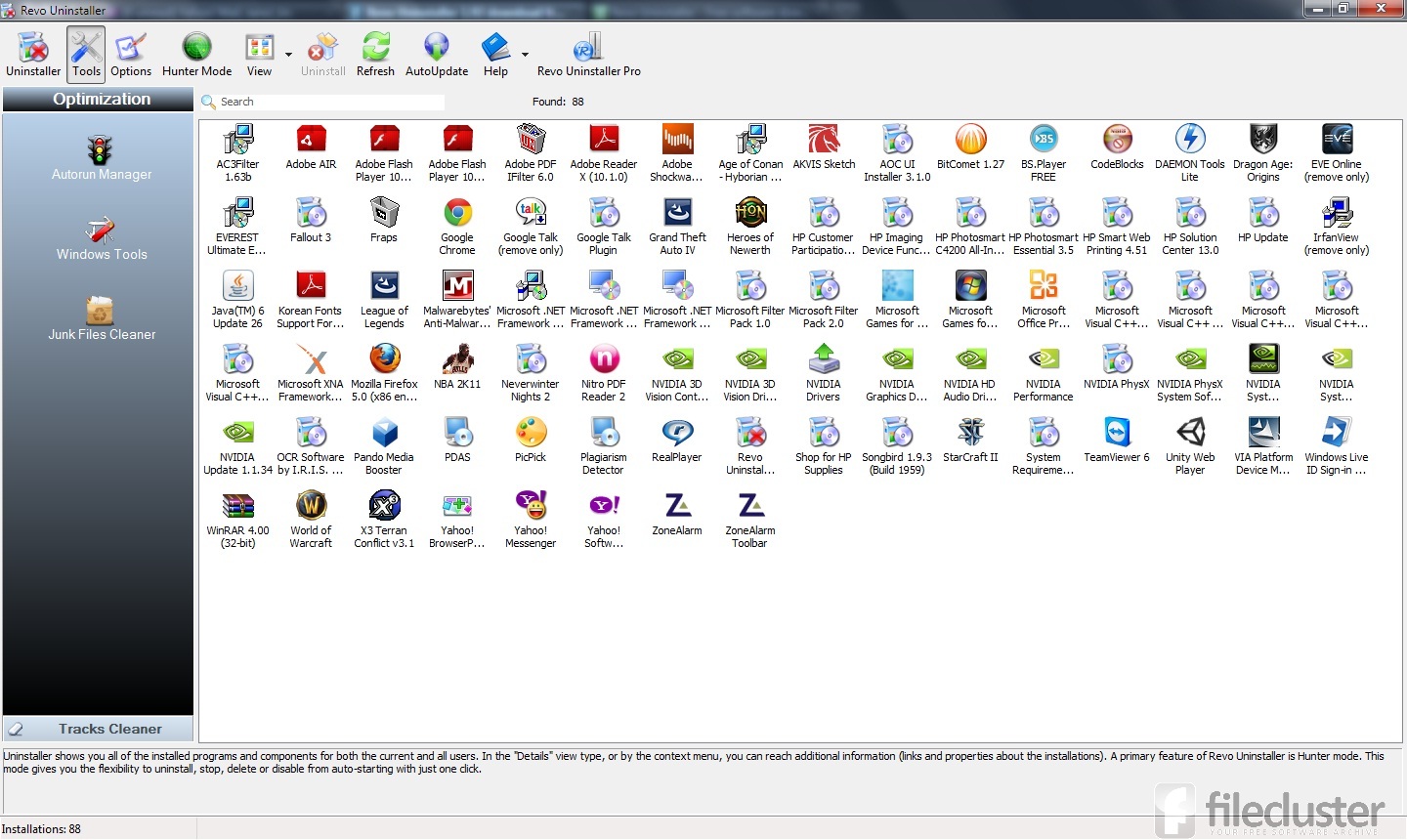Select the Optimization panel header

point(98,99)
